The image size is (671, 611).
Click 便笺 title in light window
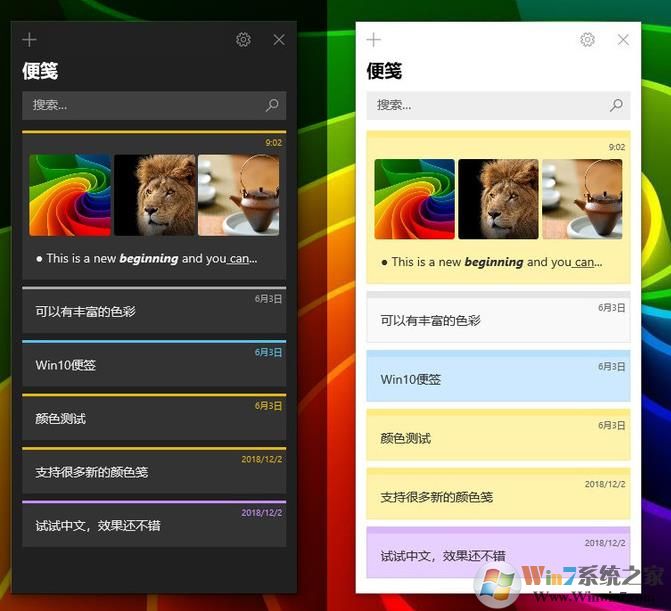point(384,71)
